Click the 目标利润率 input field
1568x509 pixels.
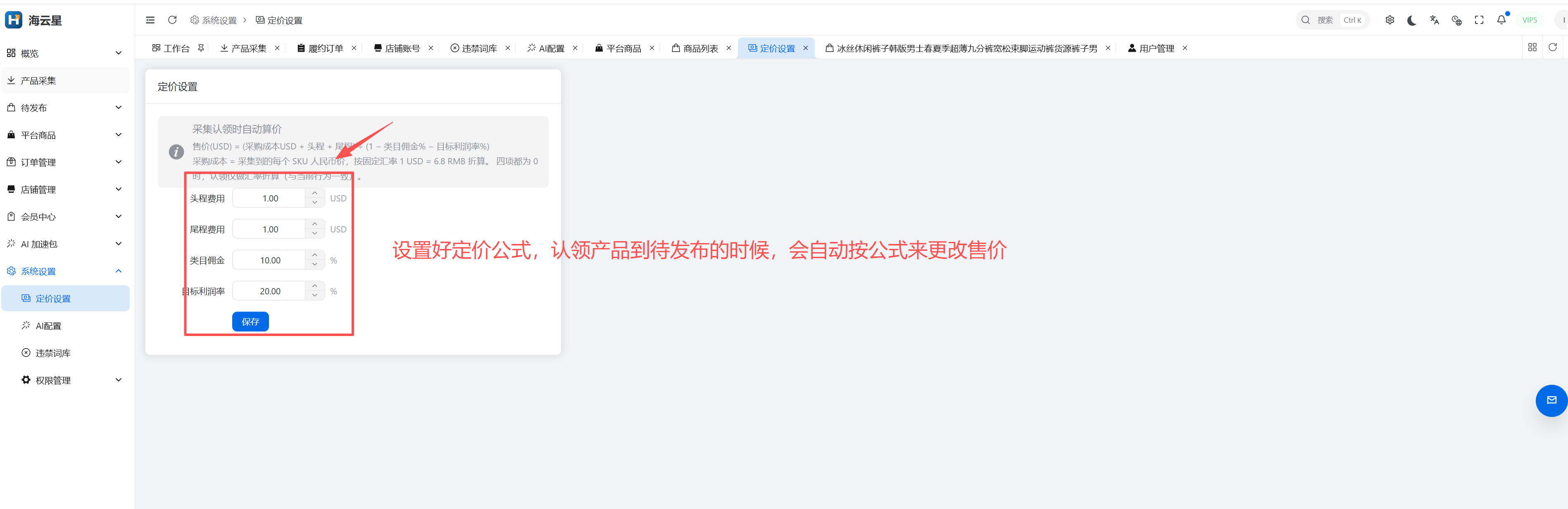(270, 291)
